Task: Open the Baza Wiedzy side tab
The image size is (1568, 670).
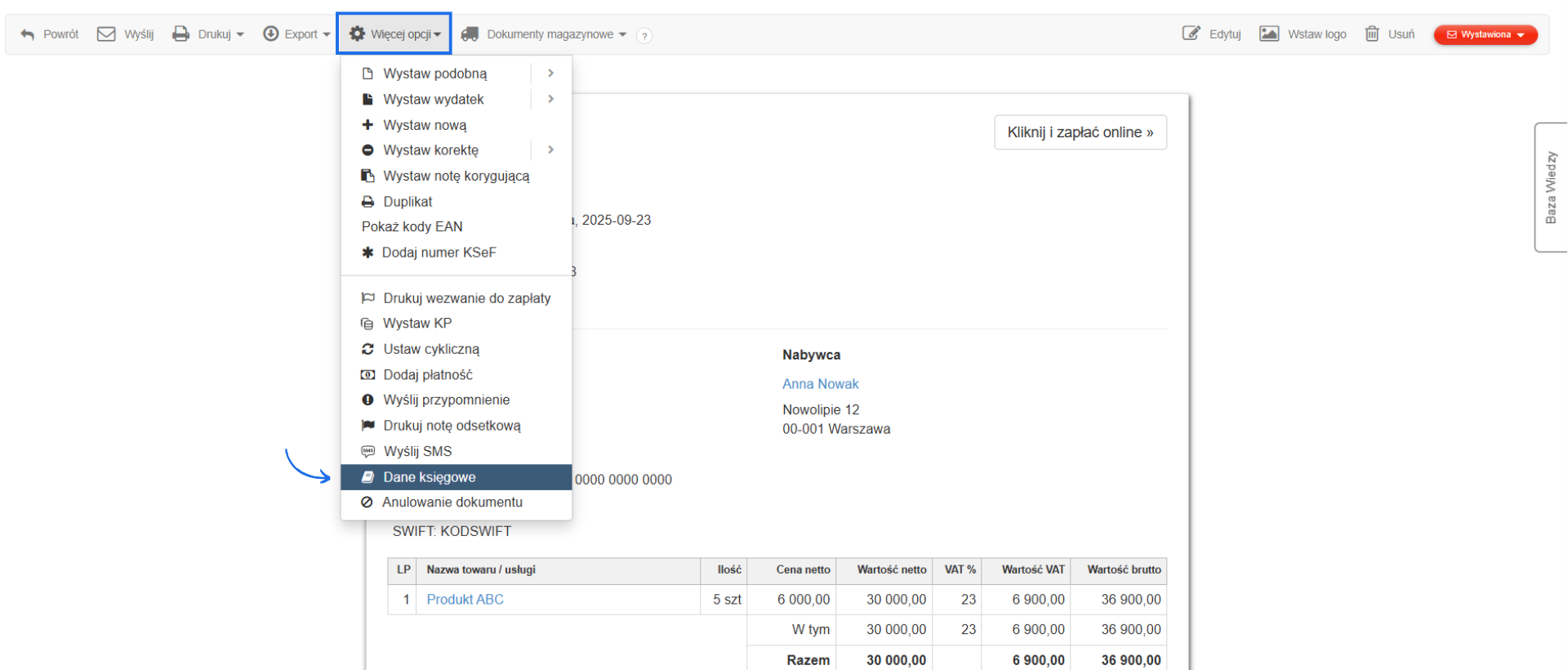Action: 1550,187
